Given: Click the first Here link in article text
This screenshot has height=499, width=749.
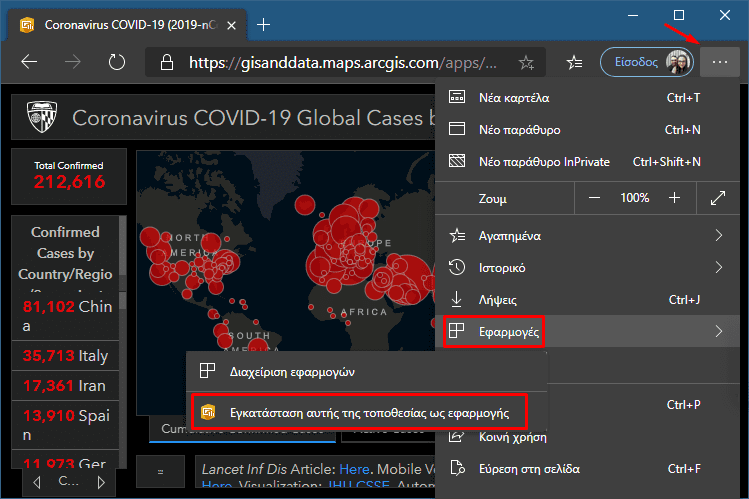Looking at the screenshot, I should 354,469.
